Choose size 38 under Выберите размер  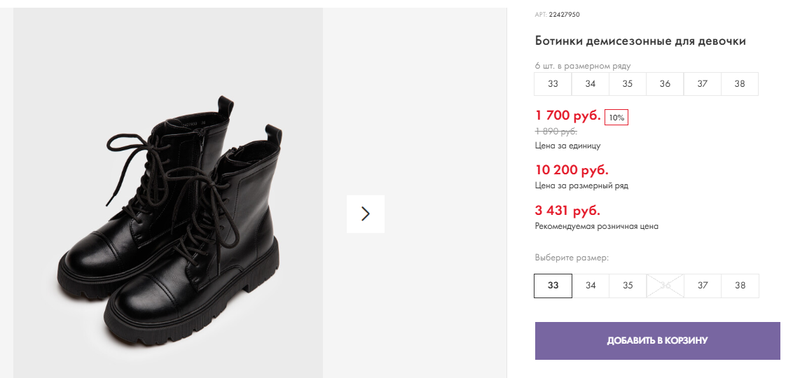[740, 286]
